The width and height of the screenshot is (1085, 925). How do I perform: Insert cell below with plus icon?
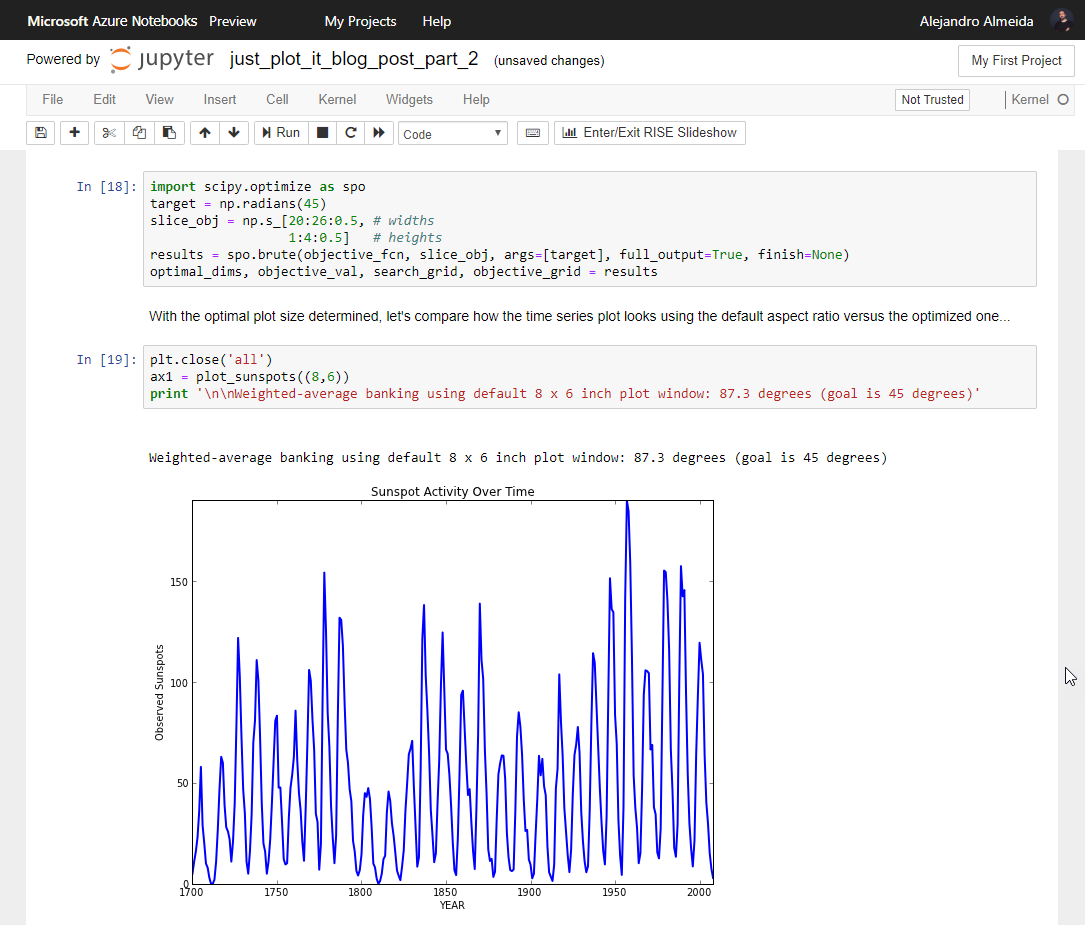(75, 133)
